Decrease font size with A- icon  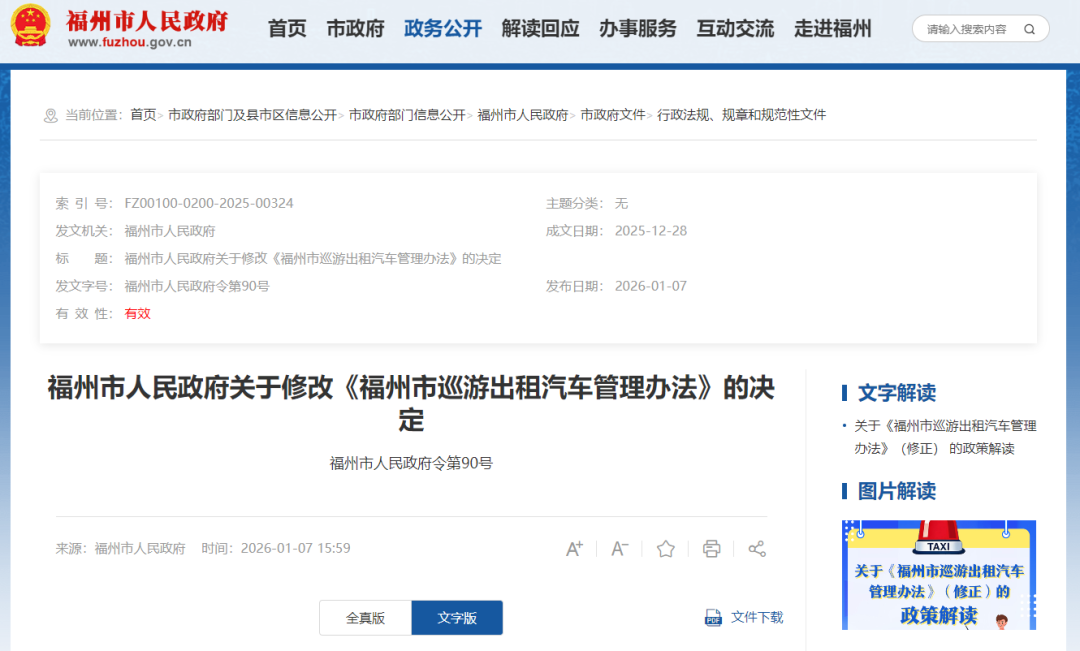click(x=620, y=548)
